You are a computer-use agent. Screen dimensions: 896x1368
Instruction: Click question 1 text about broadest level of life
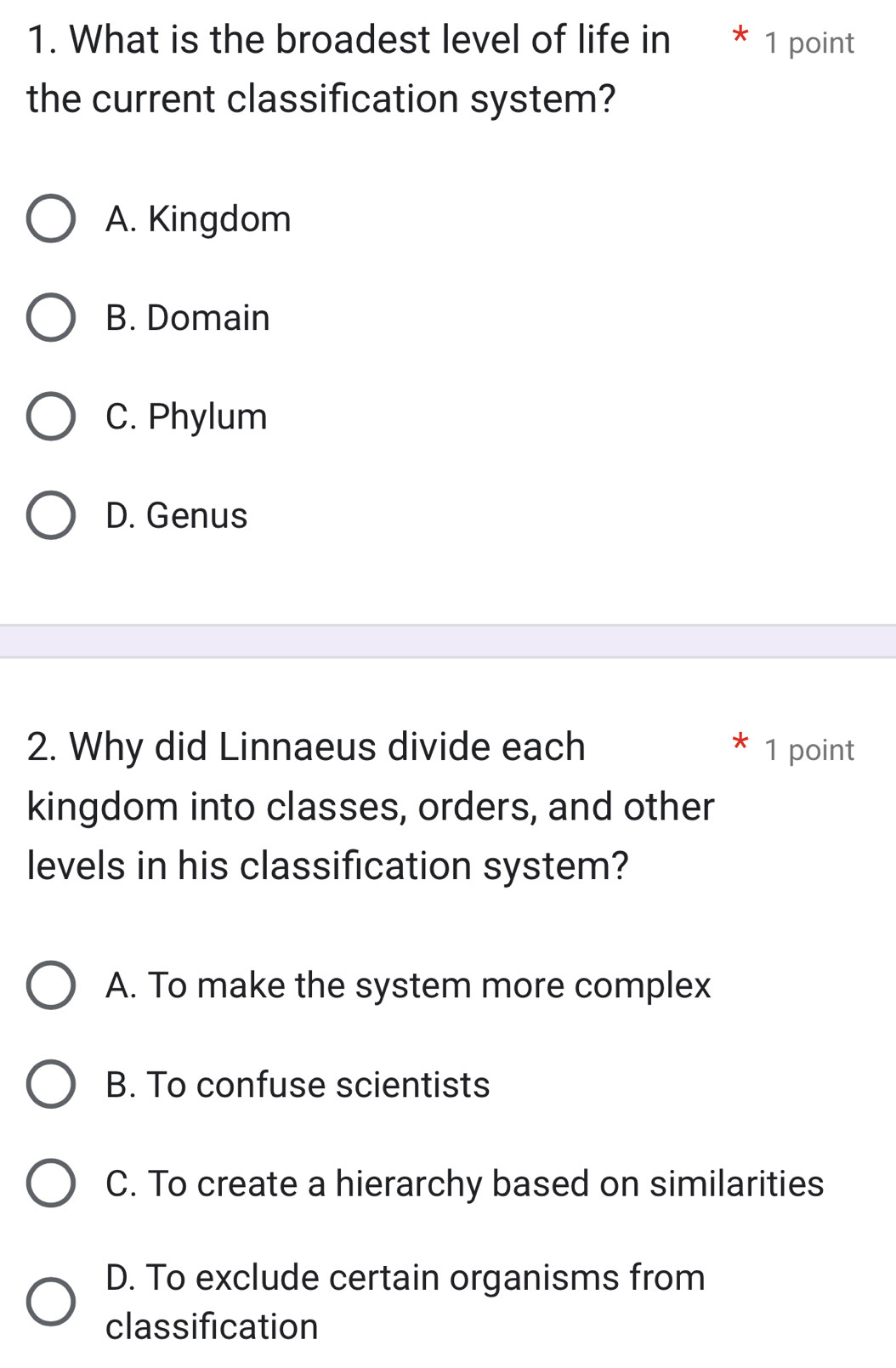[x=349, y=69]
